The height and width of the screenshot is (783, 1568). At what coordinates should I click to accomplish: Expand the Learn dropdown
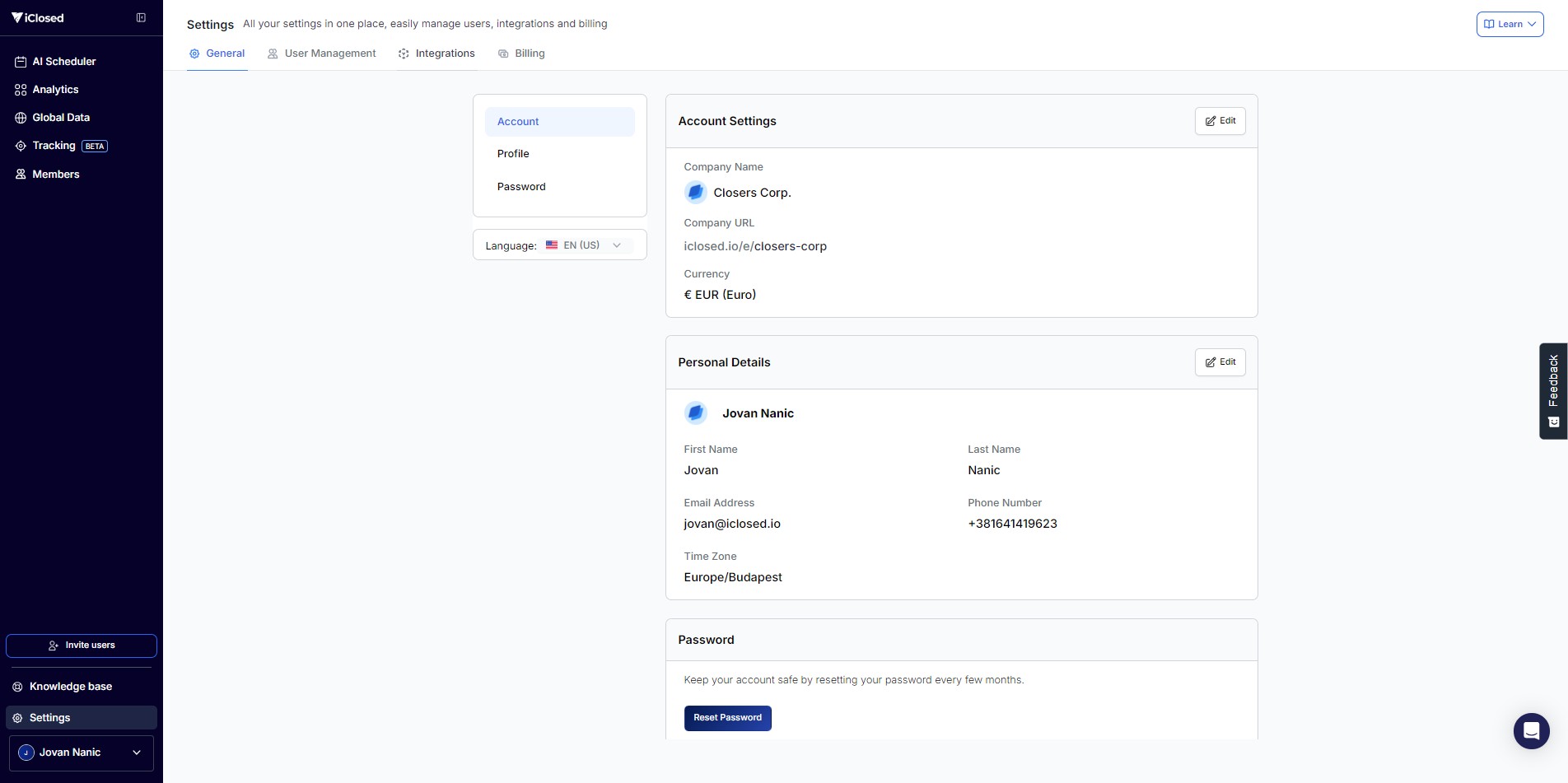tap(1510, 25)
